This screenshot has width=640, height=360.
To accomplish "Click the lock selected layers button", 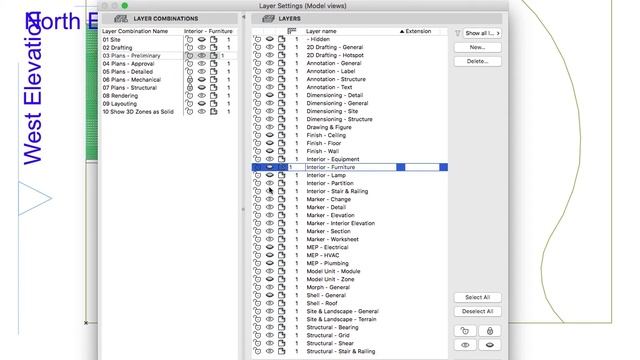I will click(x=490, y=331).
